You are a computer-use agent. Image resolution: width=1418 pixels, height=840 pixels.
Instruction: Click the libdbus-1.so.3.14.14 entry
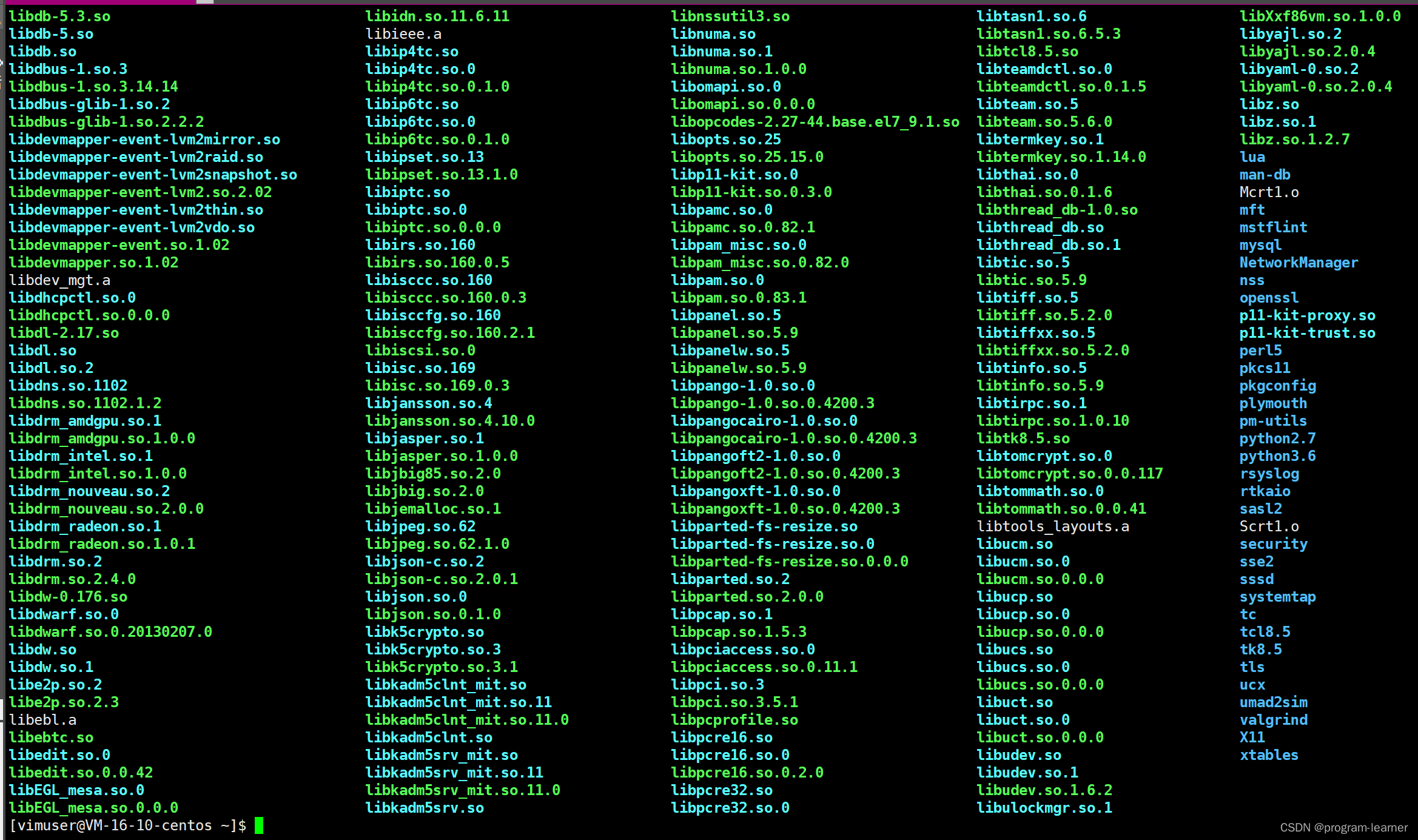[x=93, y=87]
